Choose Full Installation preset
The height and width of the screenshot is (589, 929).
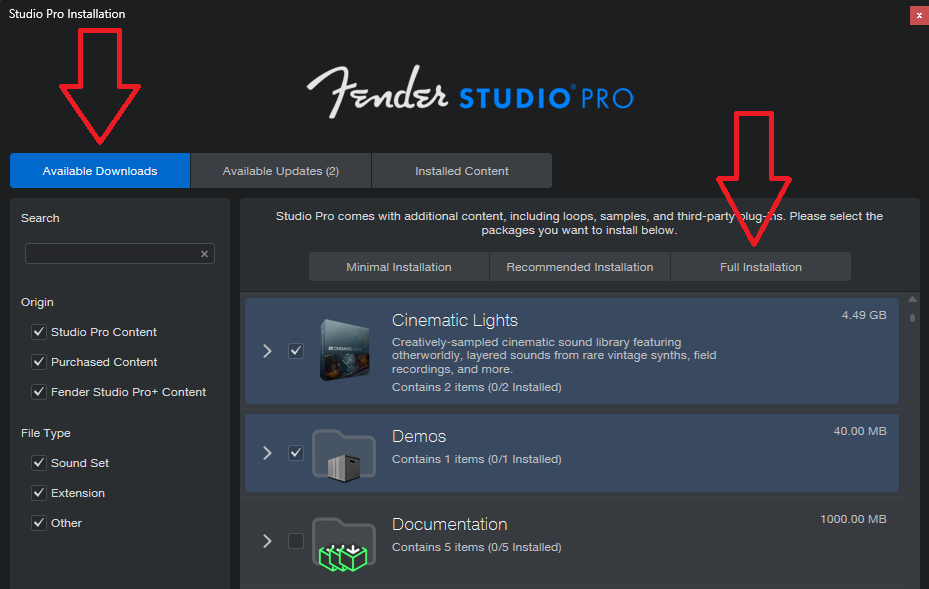pos(761,267)
